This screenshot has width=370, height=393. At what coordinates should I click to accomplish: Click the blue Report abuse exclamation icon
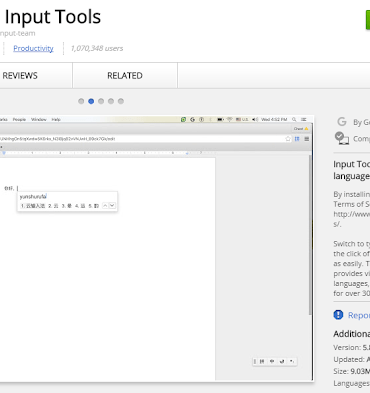point(338,315)
